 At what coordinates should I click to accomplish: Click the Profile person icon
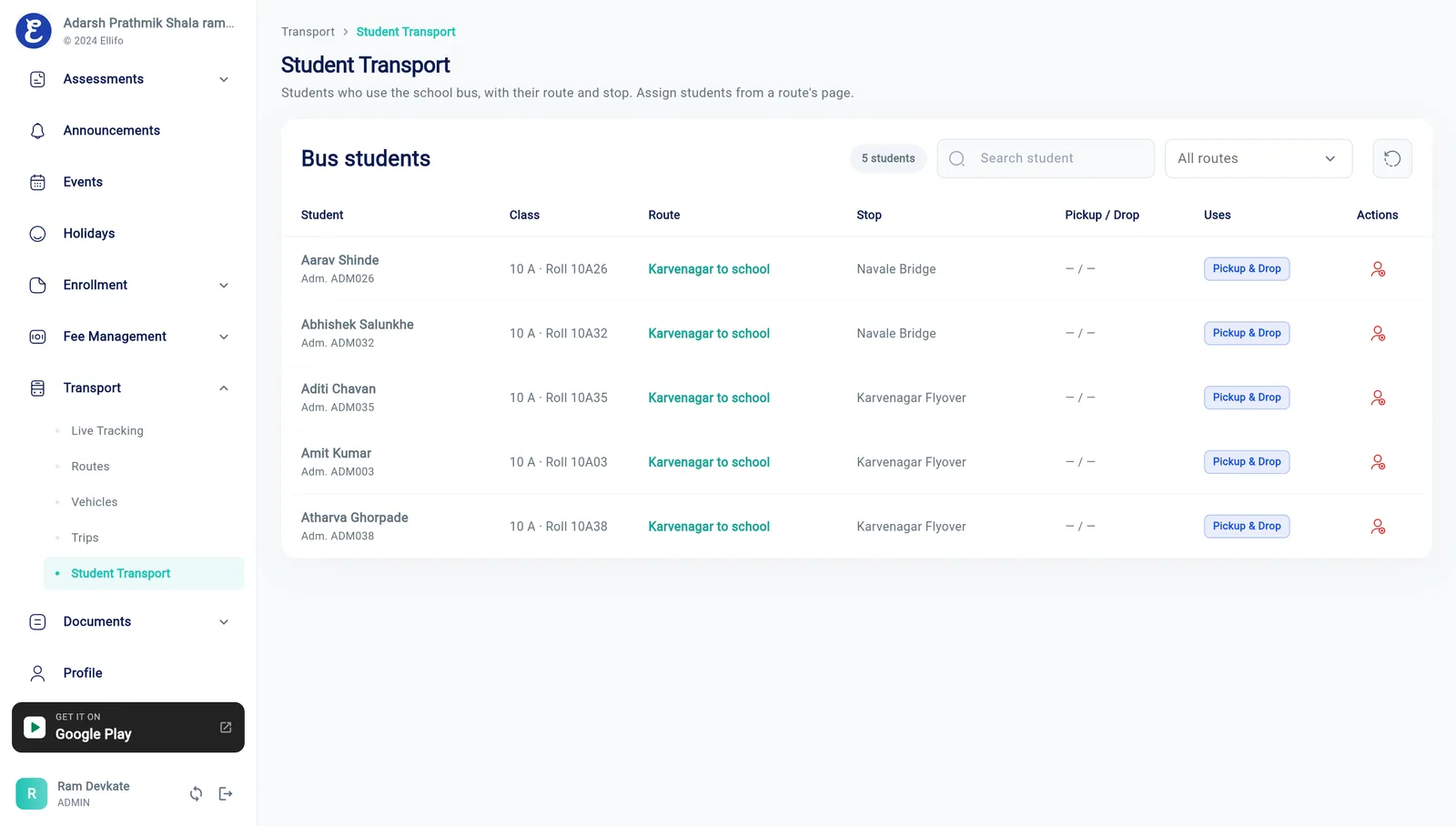click(x=37, y=673)
